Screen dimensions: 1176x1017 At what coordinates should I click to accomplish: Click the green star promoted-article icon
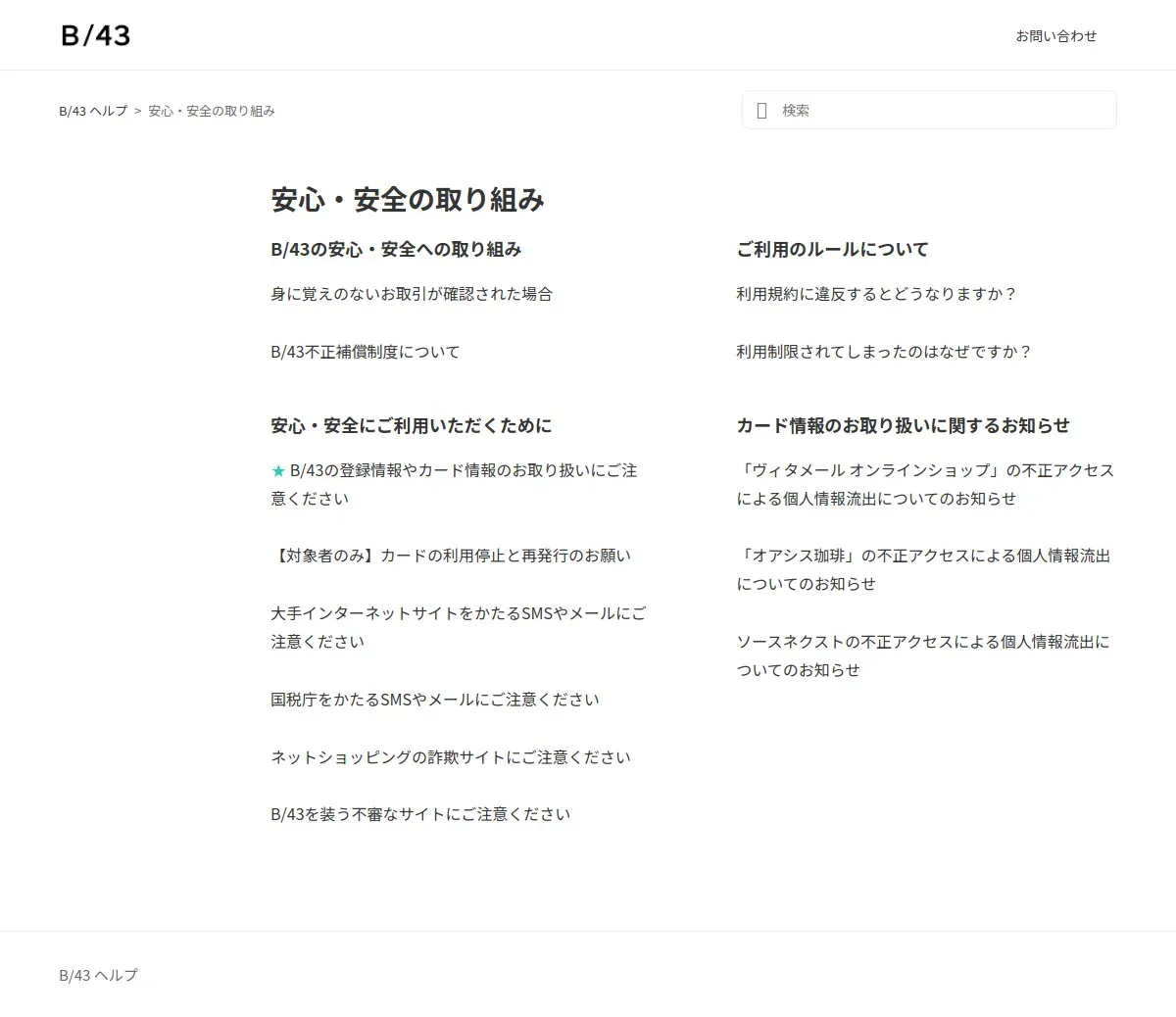tap(278, 471)
